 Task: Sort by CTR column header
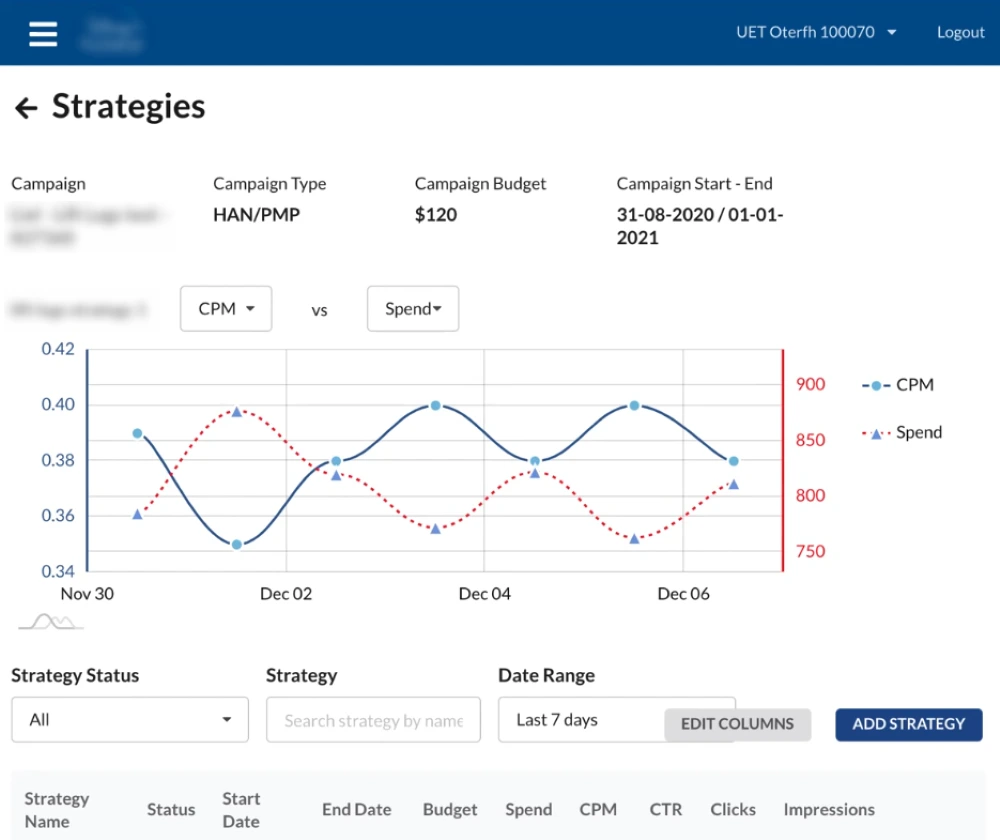coord(666,809)
